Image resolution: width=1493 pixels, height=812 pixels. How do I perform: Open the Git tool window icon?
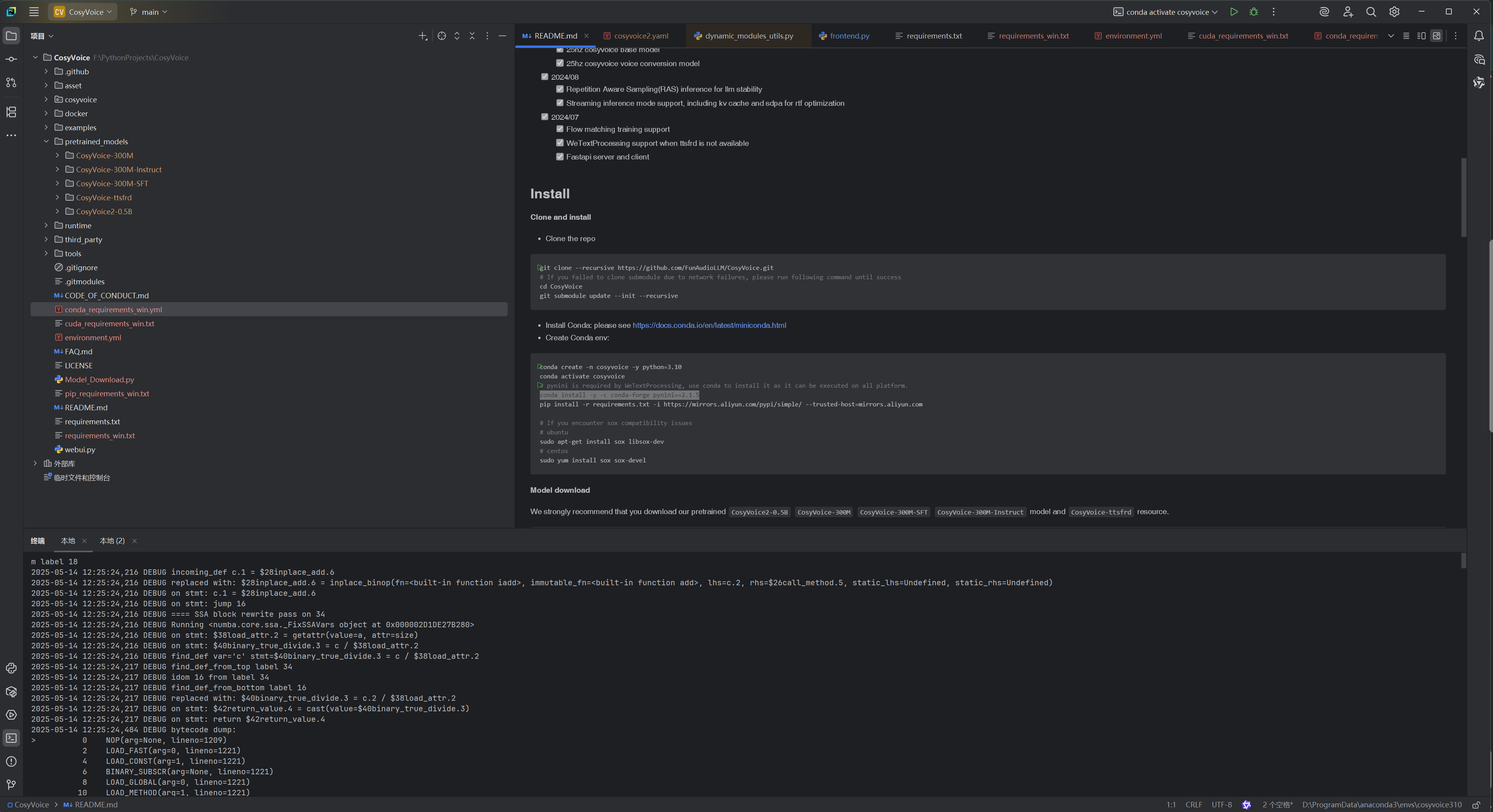coord(11,784)
